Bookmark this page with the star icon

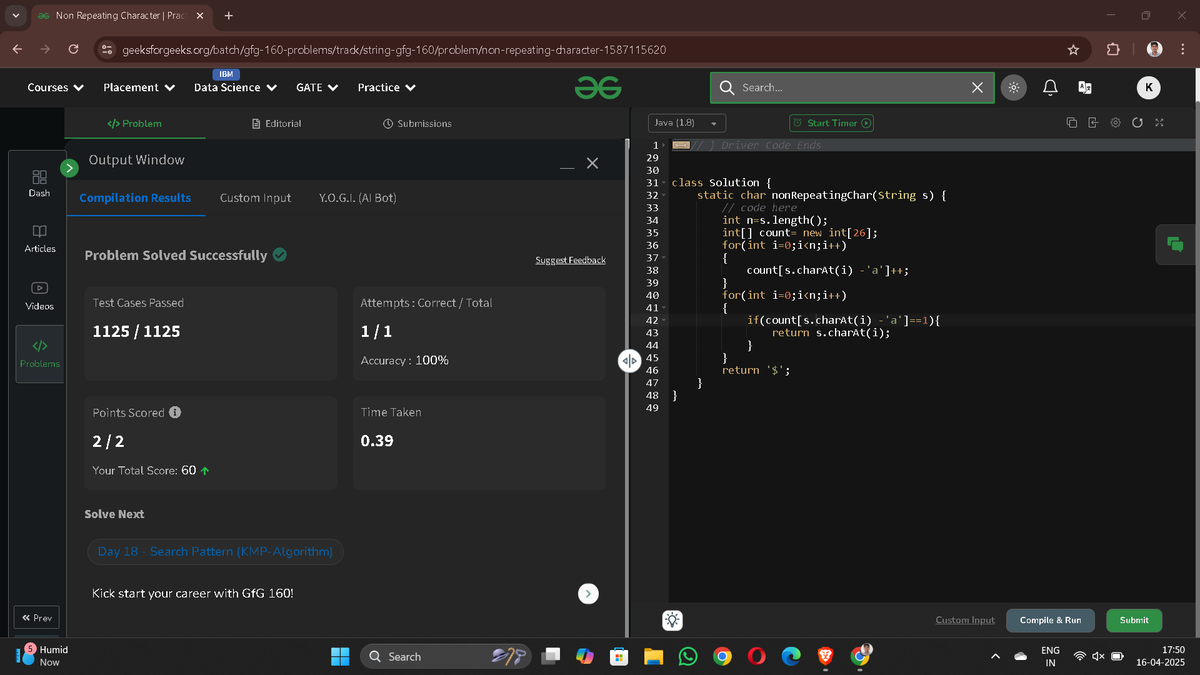[1073, 49]
